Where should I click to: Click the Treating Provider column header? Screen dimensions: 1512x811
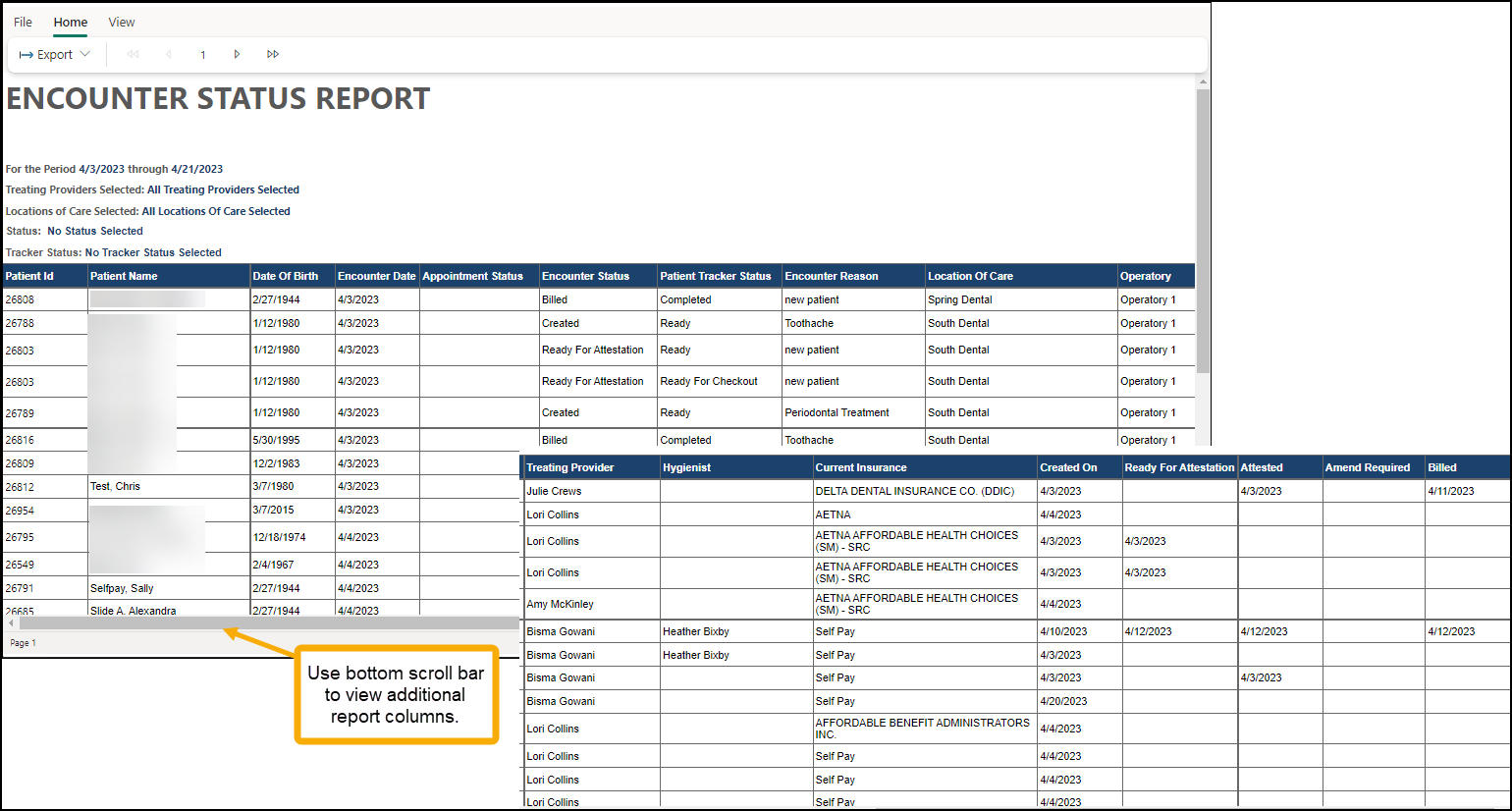(592, 467)
